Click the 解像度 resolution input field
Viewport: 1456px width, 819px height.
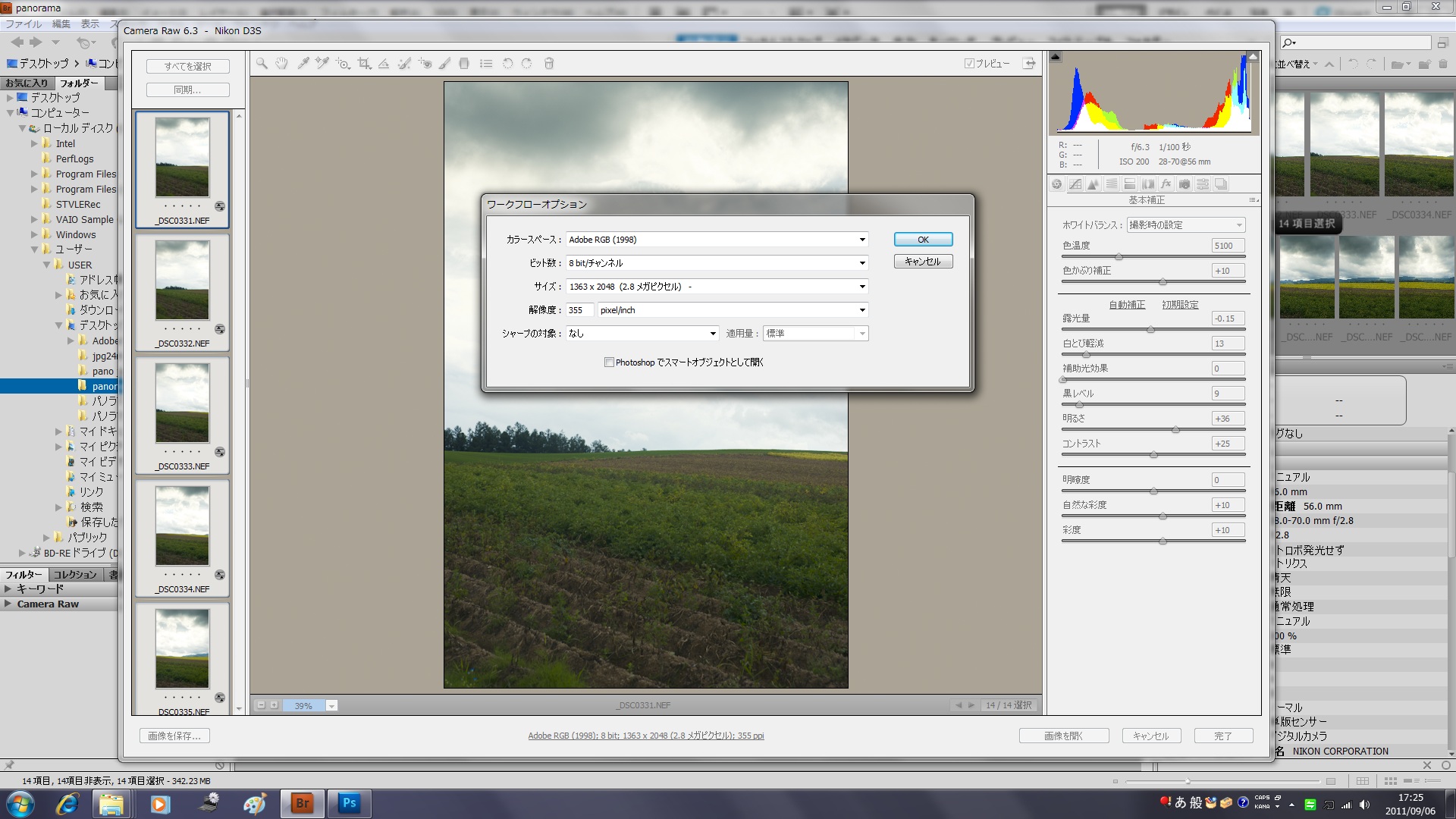(x=579, y=310)
